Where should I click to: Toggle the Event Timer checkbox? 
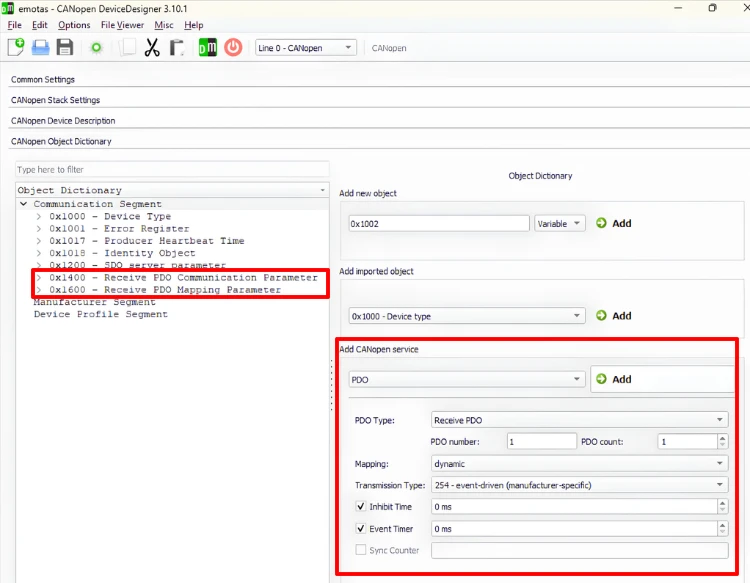(x=361, y=528)
